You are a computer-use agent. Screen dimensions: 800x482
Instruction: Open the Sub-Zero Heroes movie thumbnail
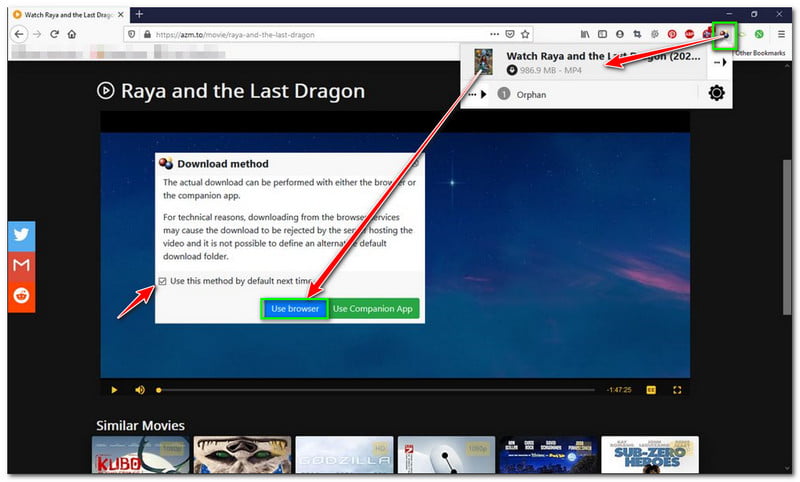point(650,455)
